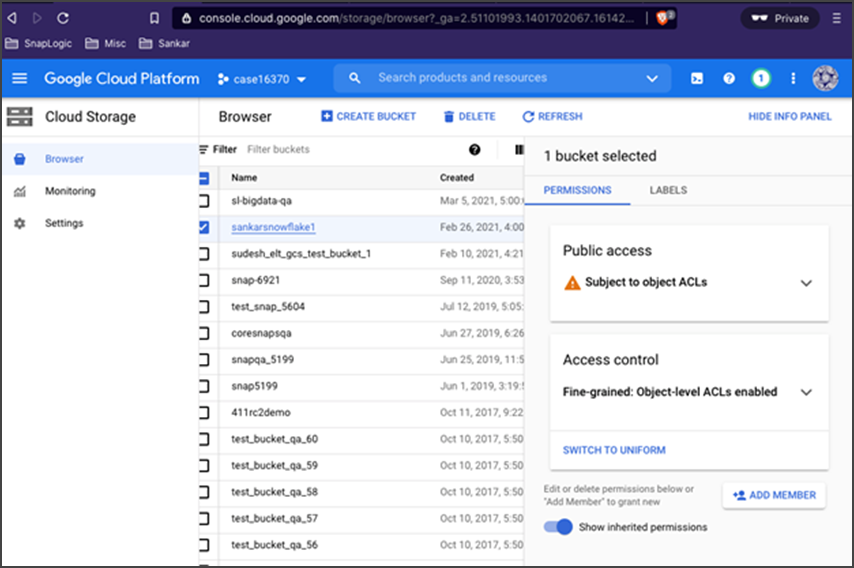Switch to the LABELS tab
This screenshot has width=854, height=568.
coord(668,190)
